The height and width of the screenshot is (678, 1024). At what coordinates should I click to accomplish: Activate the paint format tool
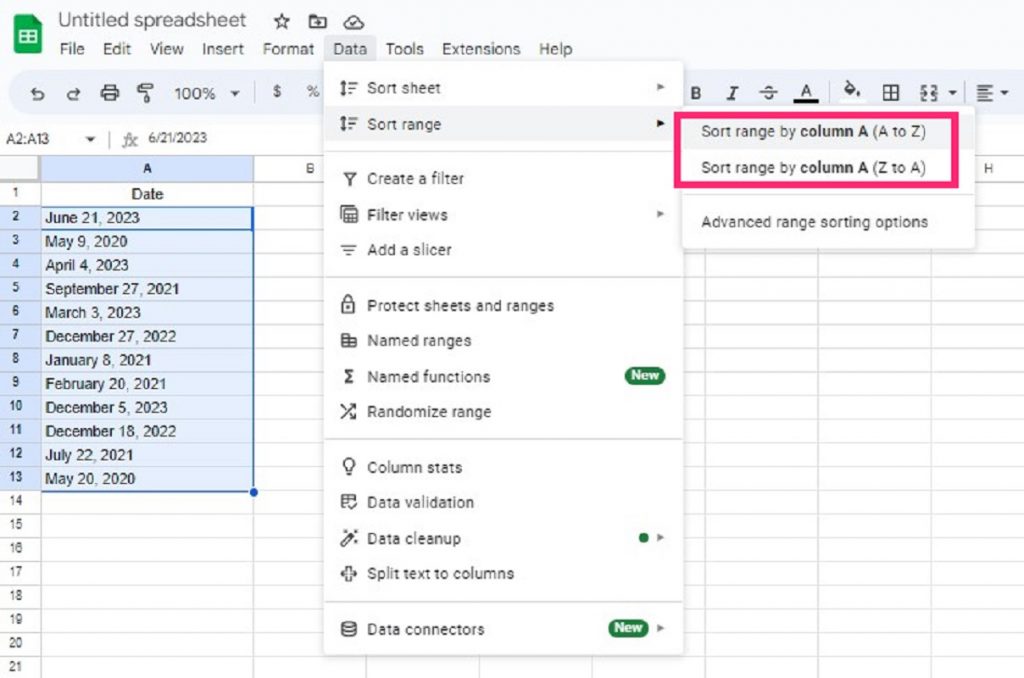pyautogui.click(x=145, y=93)
